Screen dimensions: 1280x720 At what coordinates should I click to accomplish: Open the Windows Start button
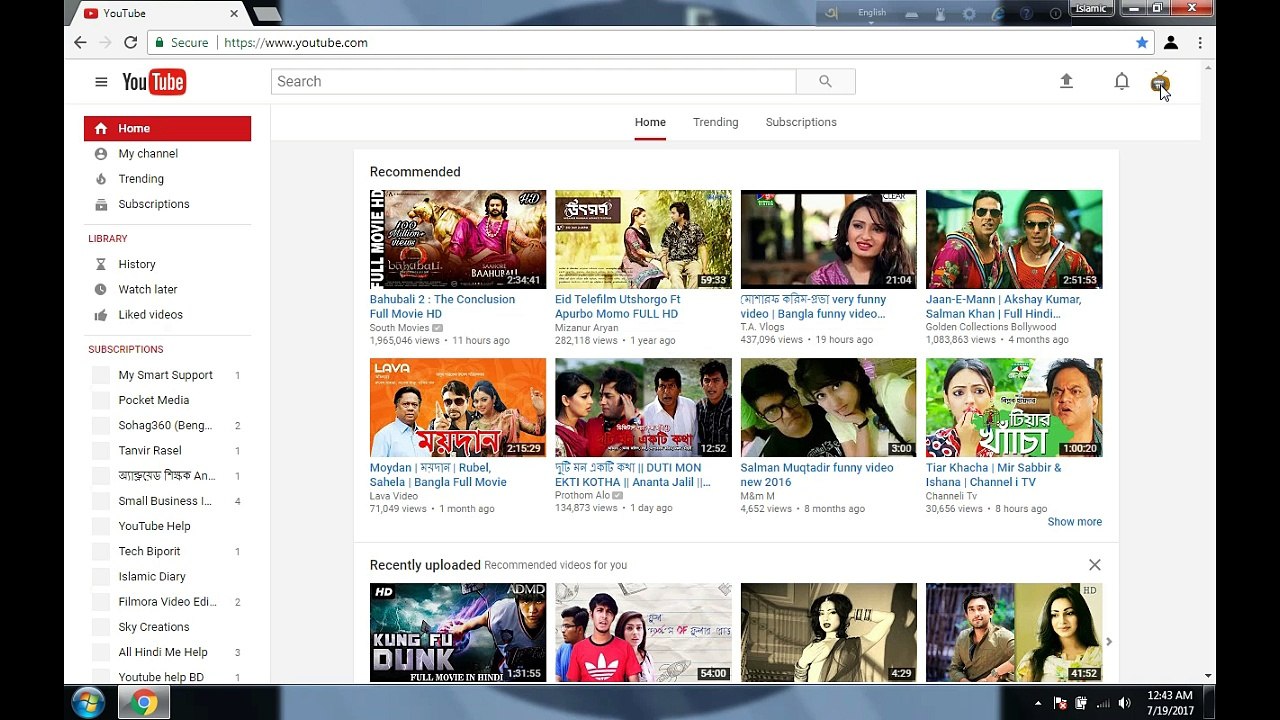(x=89, y=703)
